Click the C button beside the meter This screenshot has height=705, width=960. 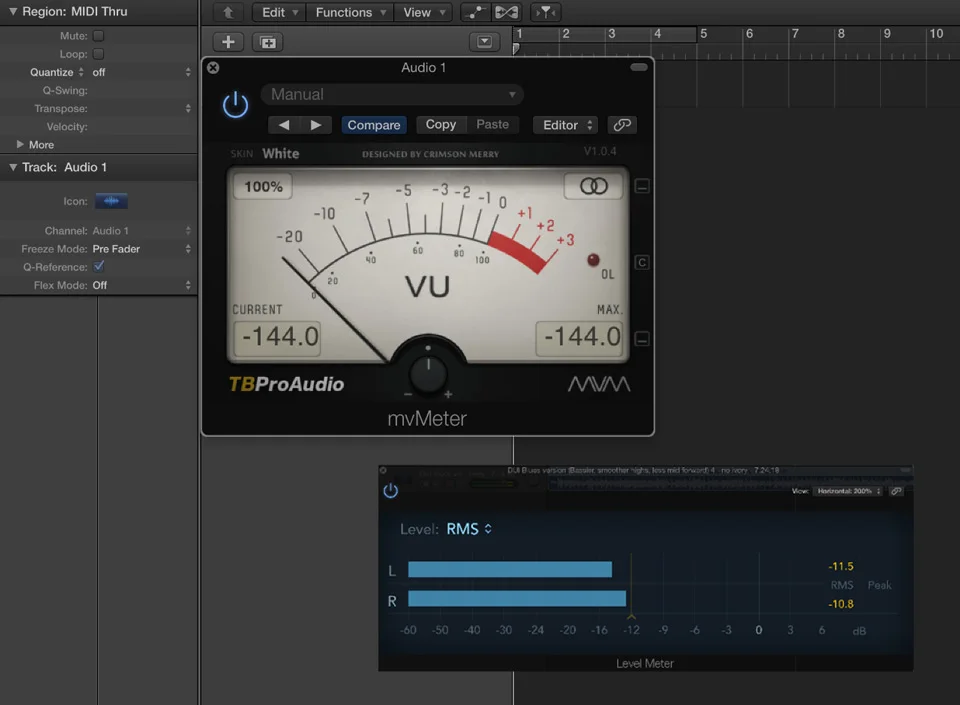pos(642,263)
